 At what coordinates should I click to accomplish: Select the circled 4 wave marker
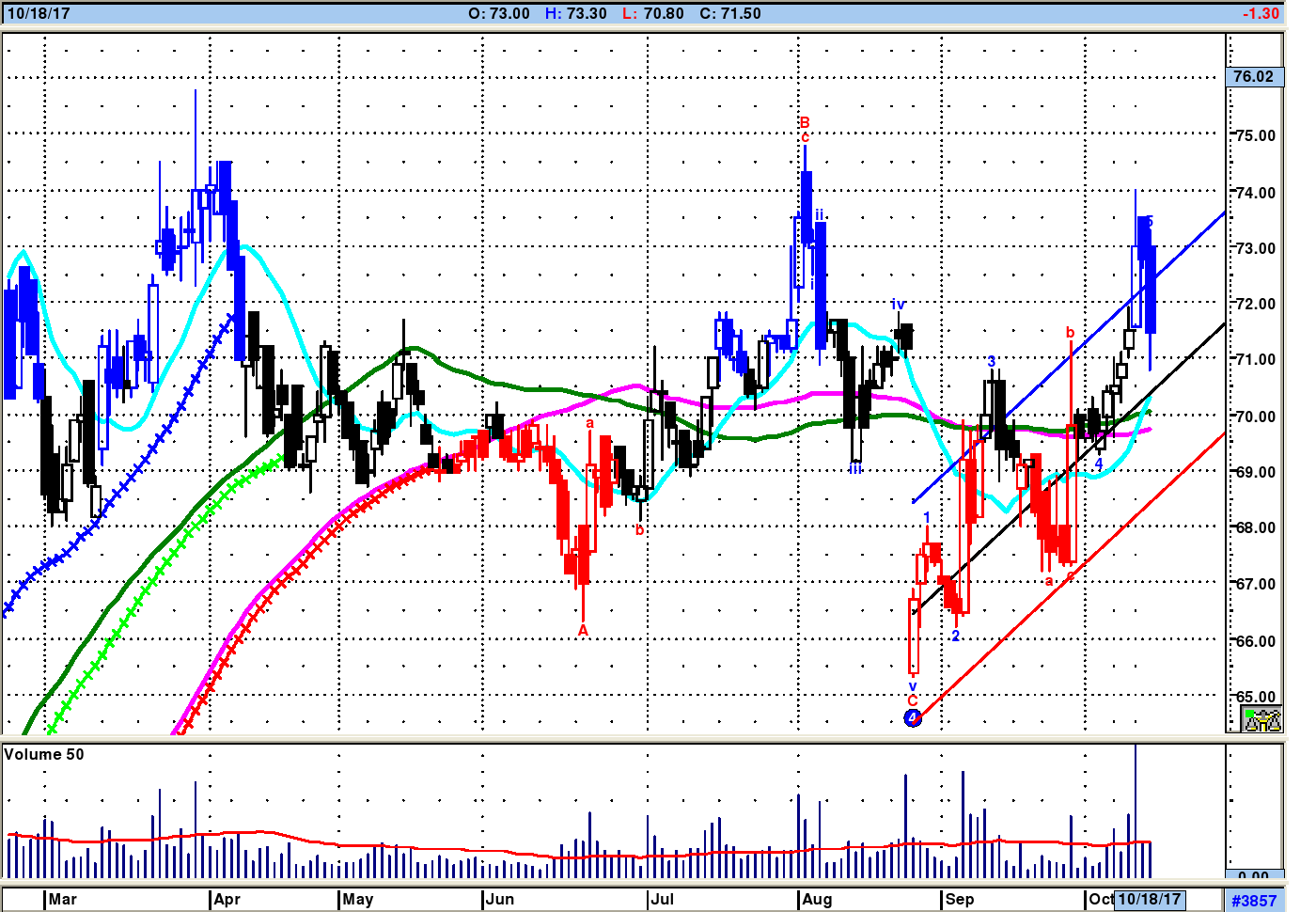[x=912, y=718]
